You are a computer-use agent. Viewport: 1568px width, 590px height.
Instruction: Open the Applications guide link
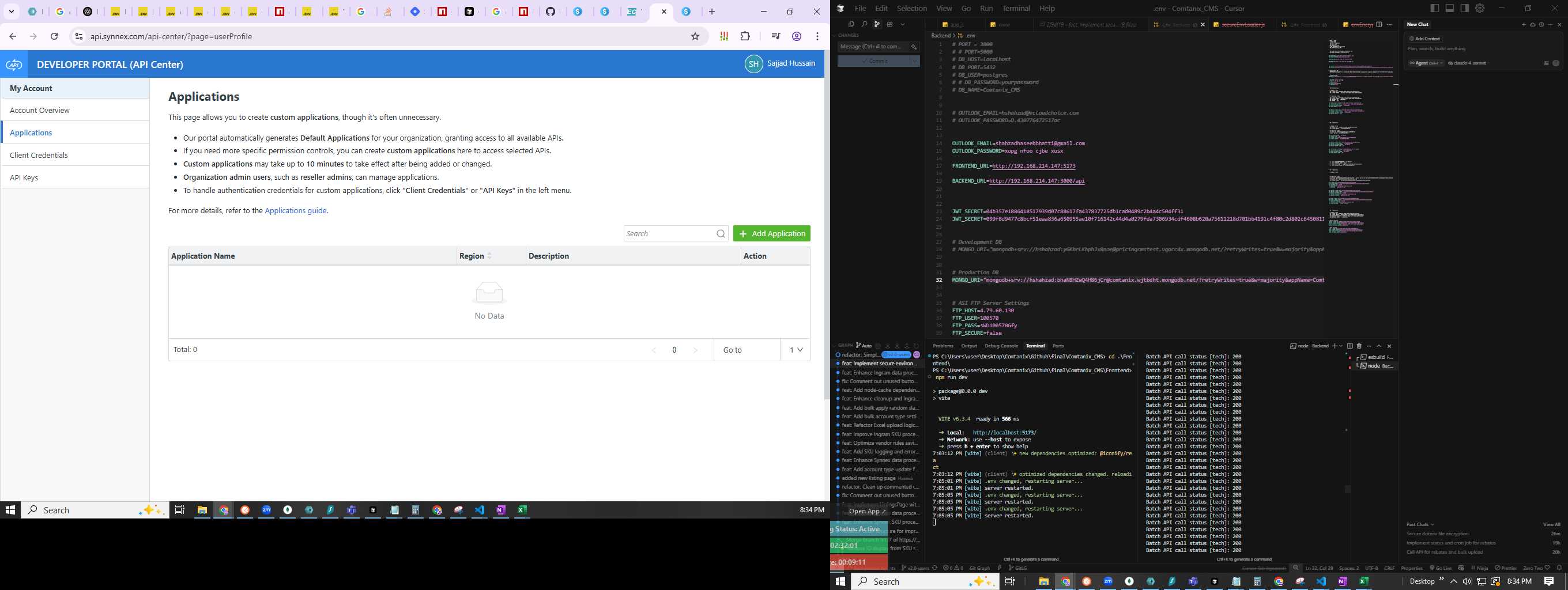click(x=295, y=210)
